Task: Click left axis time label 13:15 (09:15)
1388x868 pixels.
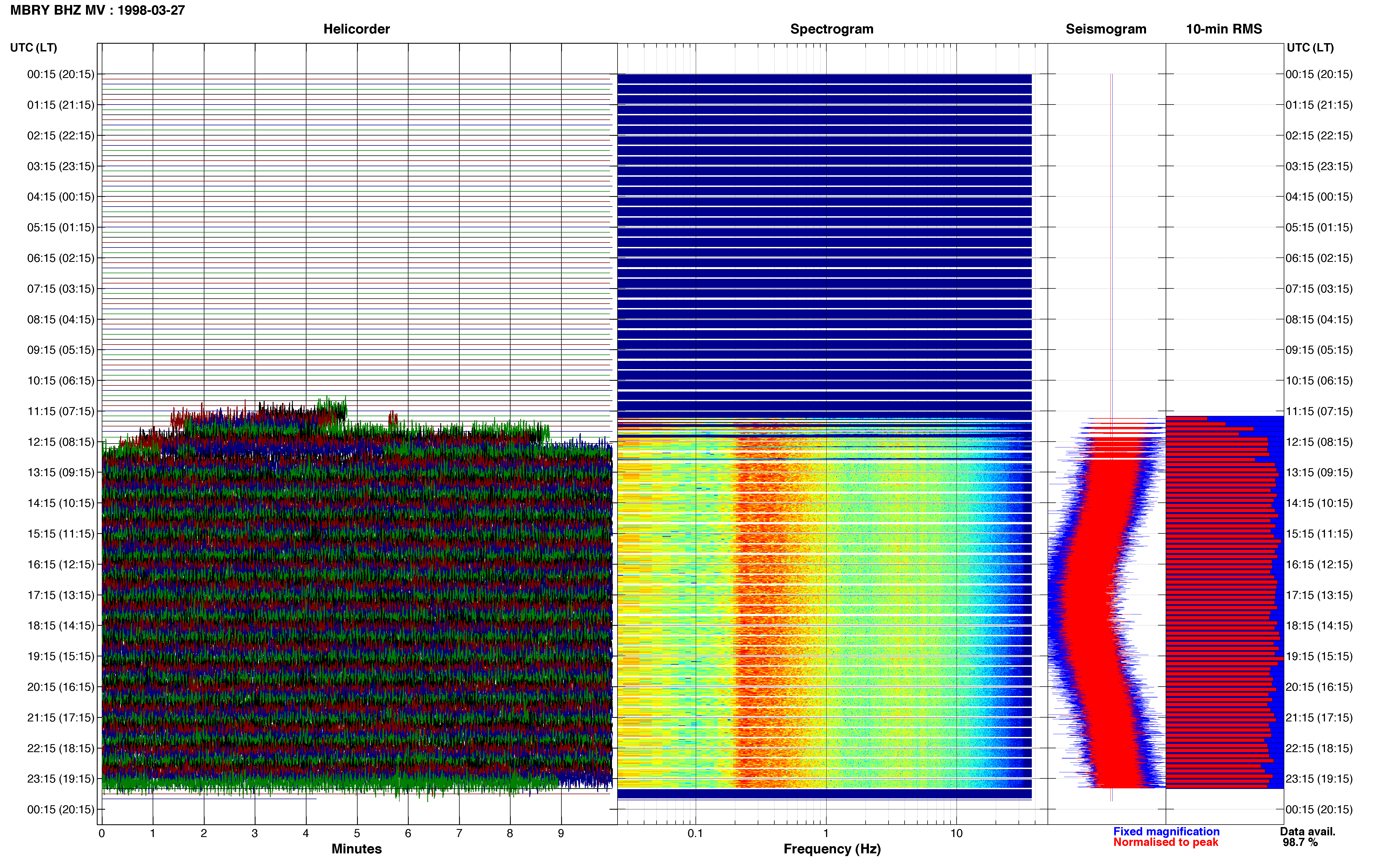Action: [61, 473]
